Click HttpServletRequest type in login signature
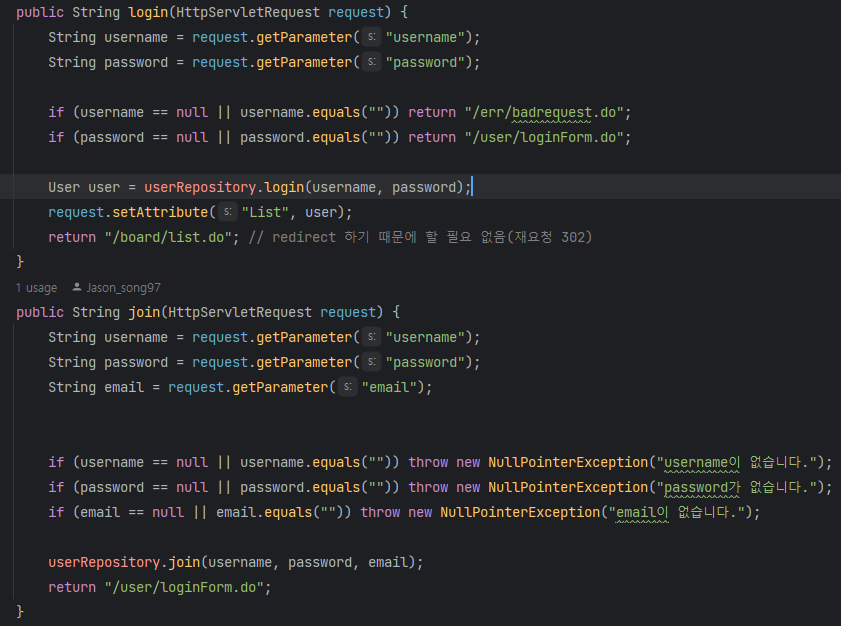 click(x=248, y=12)
